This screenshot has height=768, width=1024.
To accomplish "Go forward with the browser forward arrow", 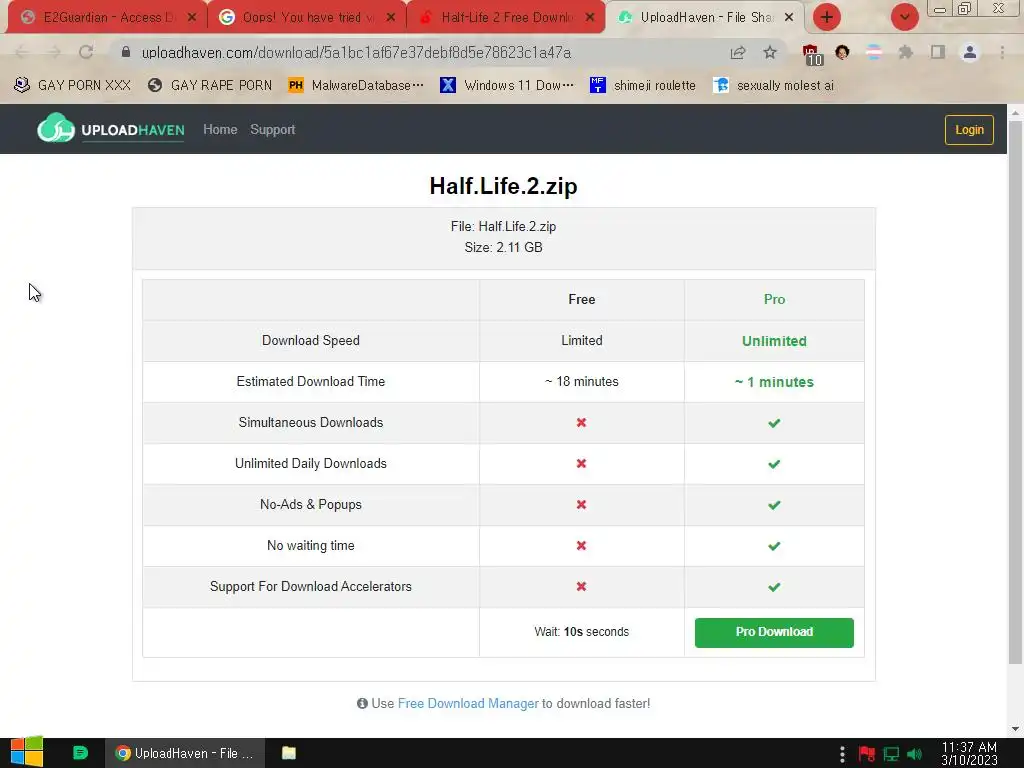I will 54,52.
